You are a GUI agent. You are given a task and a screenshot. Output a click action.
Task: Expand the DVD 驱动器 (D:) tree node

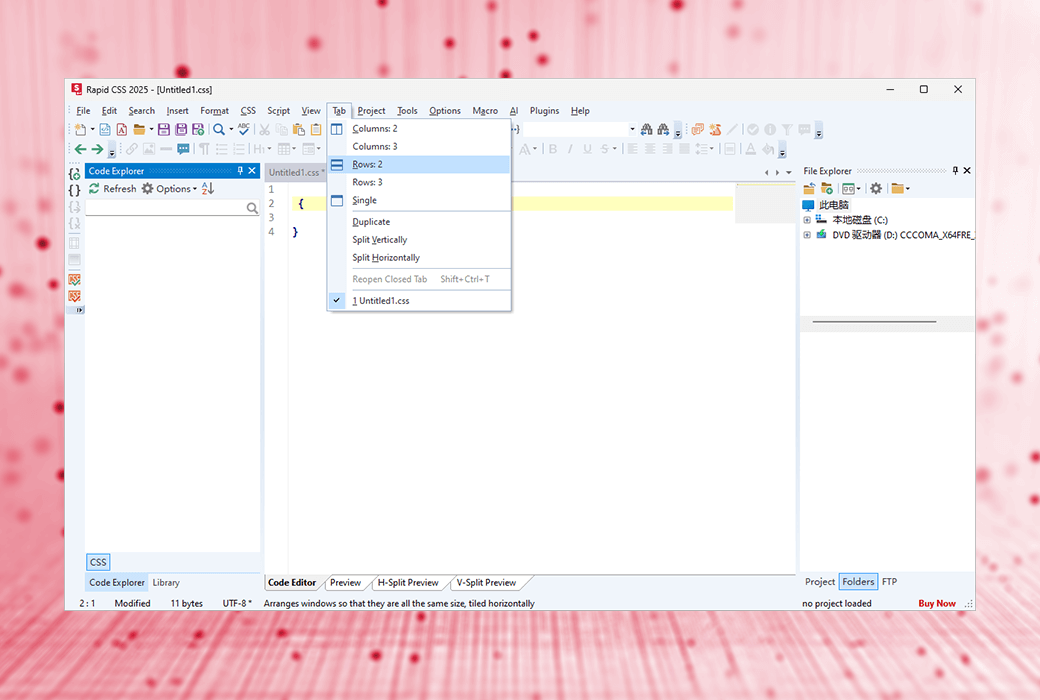click(x=807, y=235)
